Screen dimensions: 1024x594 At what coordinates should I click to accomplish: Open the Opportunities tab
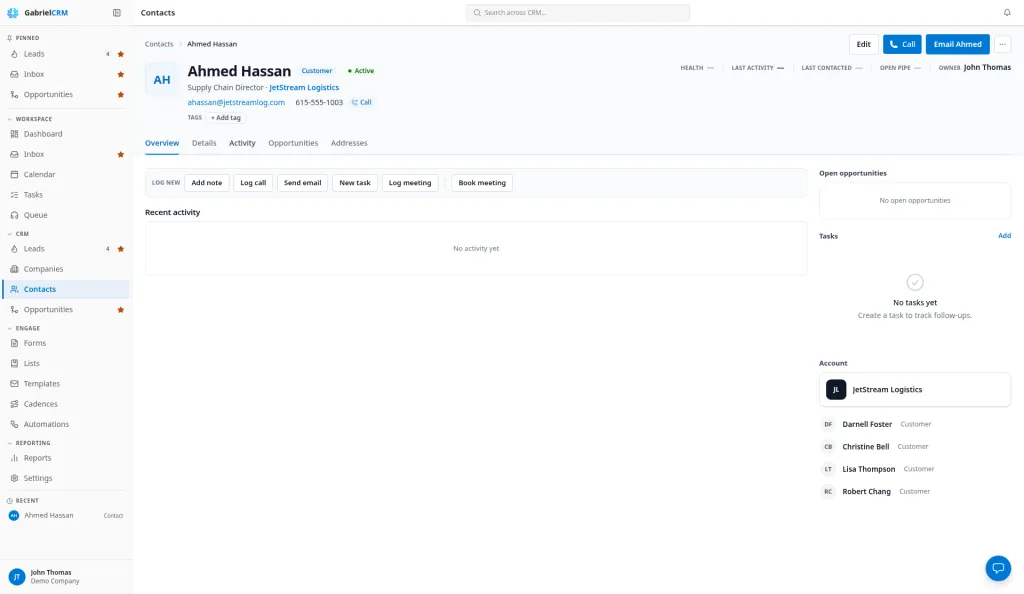[293, 143]
